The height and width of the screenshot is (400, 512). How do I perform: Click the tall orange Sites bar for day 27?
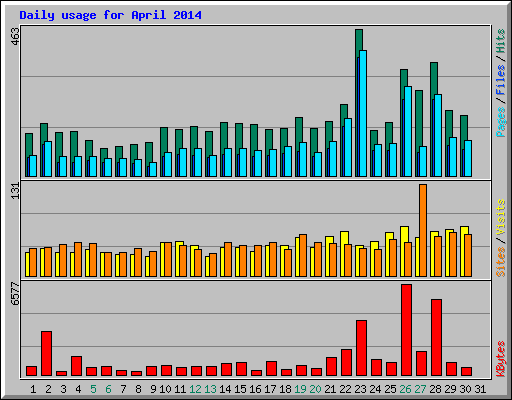tap(423, 230)
